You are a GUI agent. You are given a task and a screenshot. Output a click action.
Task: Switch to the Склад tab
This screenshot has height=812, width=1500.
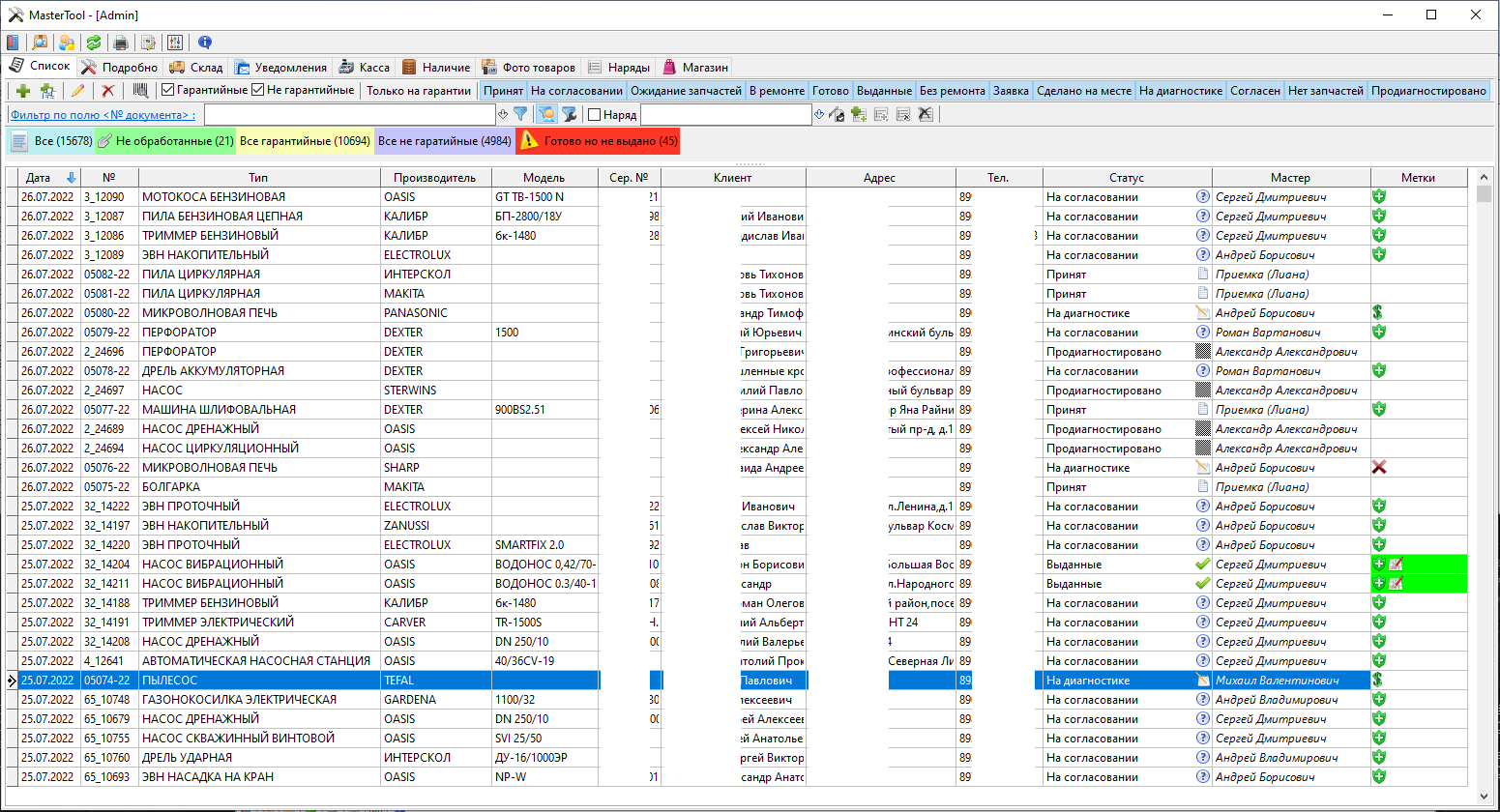(x=196, y=68)
